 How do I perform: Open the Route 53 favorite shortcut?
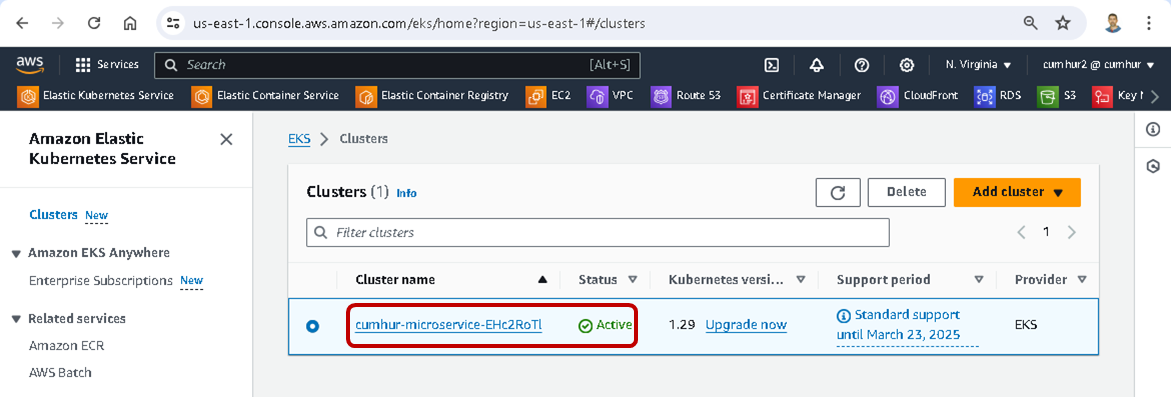(686, 96)
